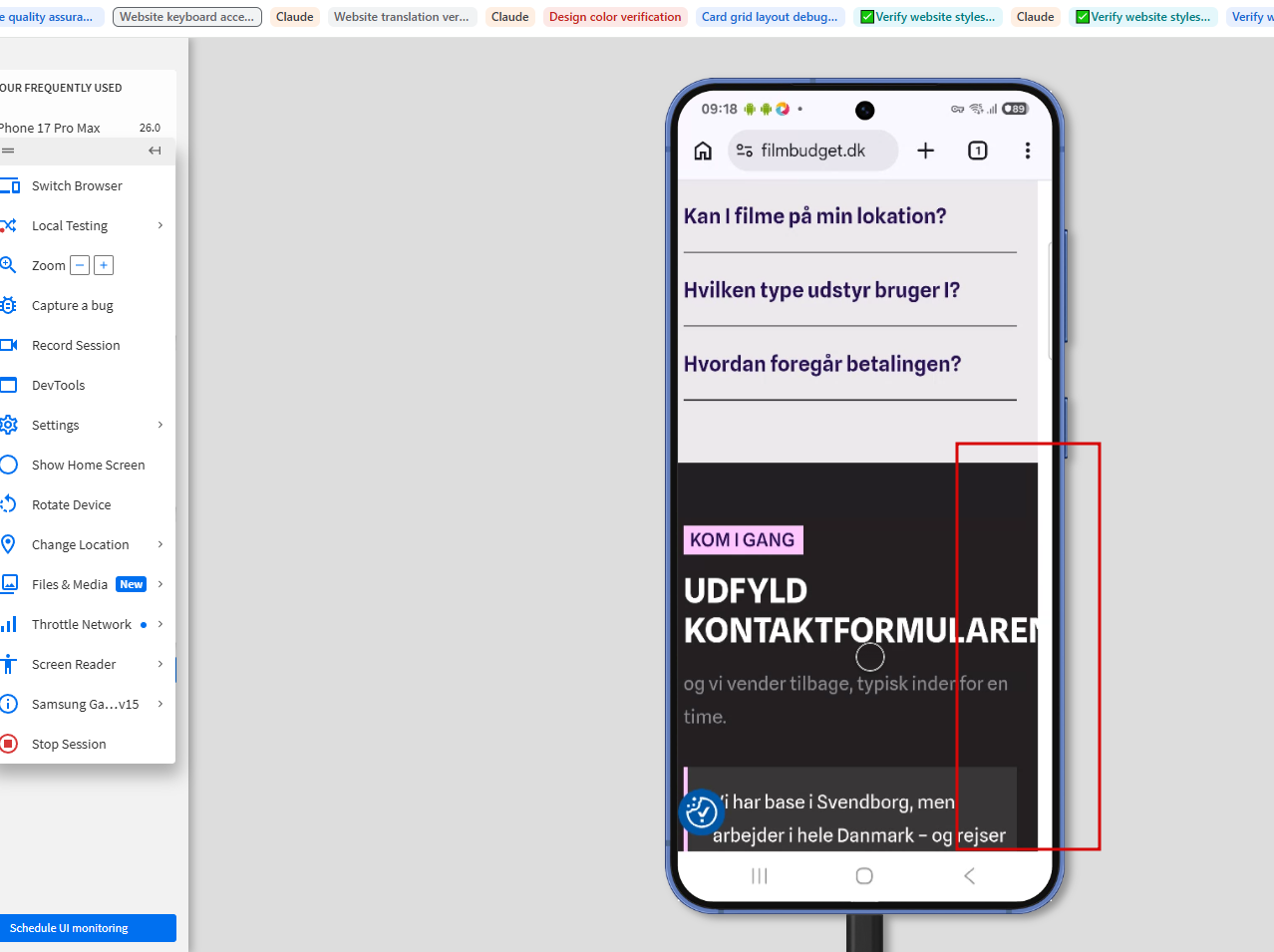Expand the Change Location submenu

(x=159, y=544)
